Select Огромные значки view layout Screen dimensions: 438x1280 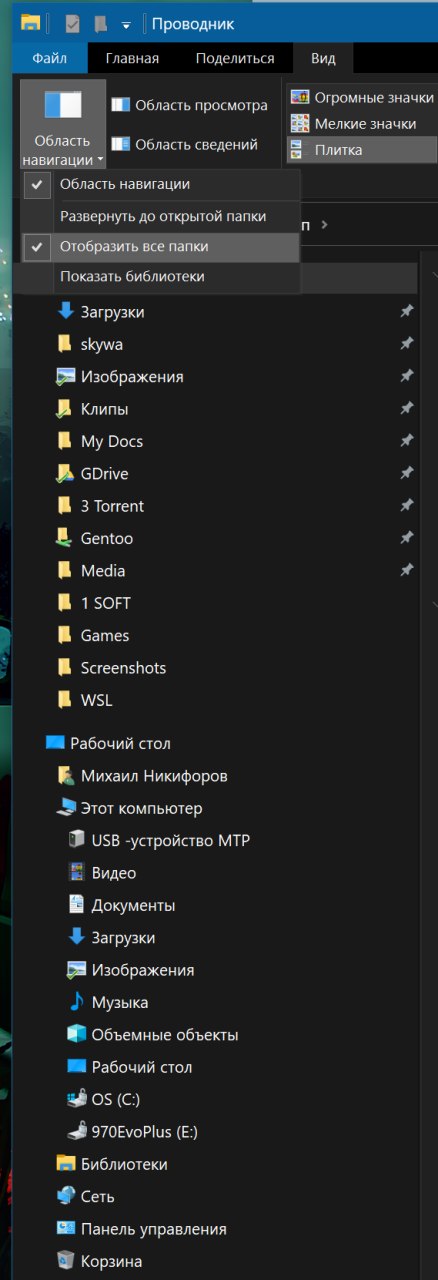click(362, 97)
